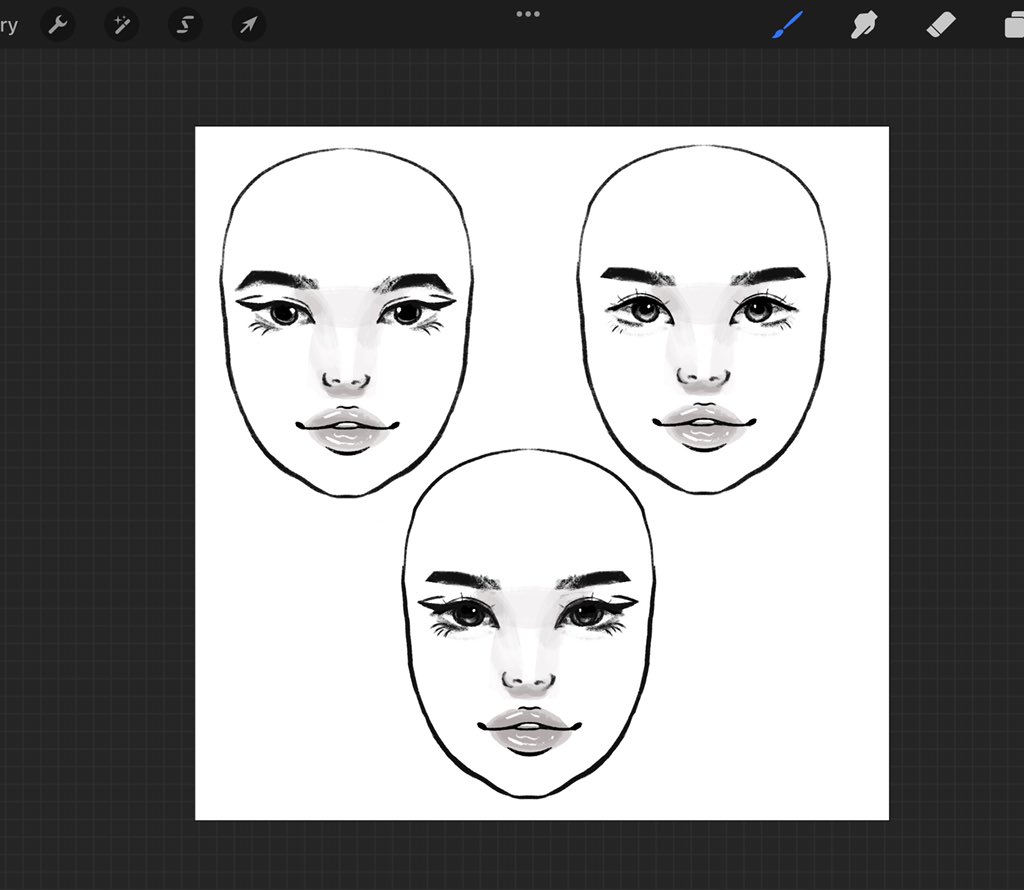Open the Adjustments magic wand menu
Viewport: 1024px width, 890px height.
121,25
